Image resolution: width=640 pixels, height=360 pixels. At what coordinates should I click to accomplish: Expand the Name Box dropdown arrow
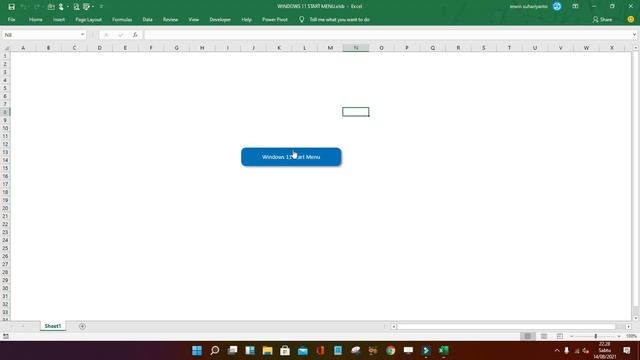point(82,35)
